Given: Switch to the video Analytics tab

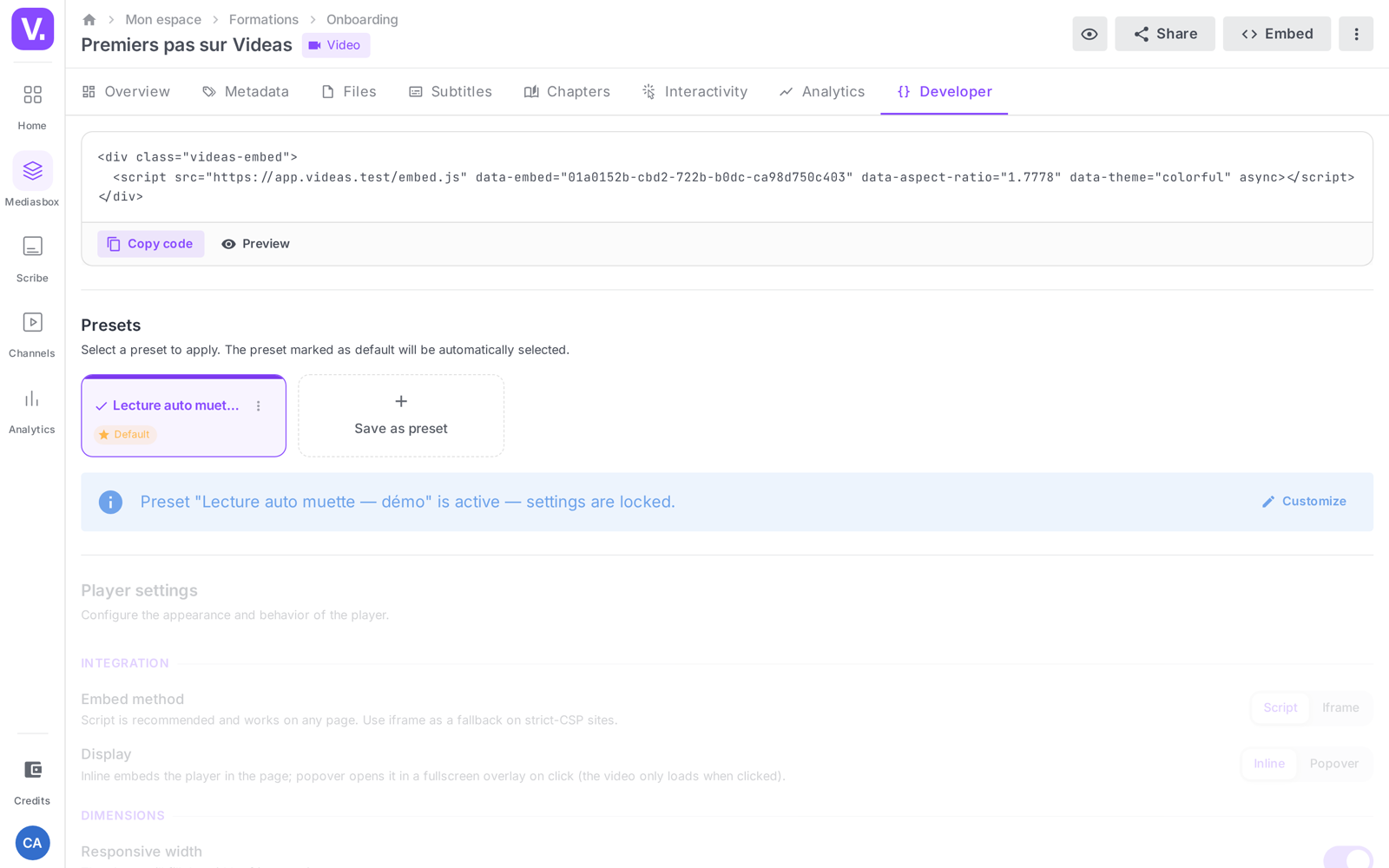Looking at the screenshot, I should click(x=822, y=91).
